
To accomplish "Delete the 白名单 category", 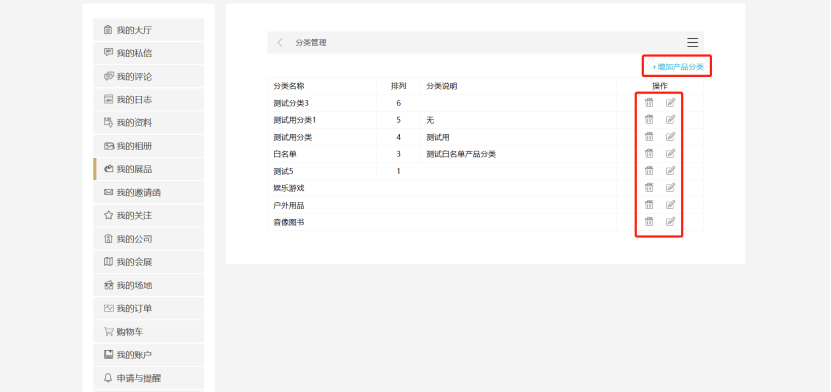I will point(649,154).
